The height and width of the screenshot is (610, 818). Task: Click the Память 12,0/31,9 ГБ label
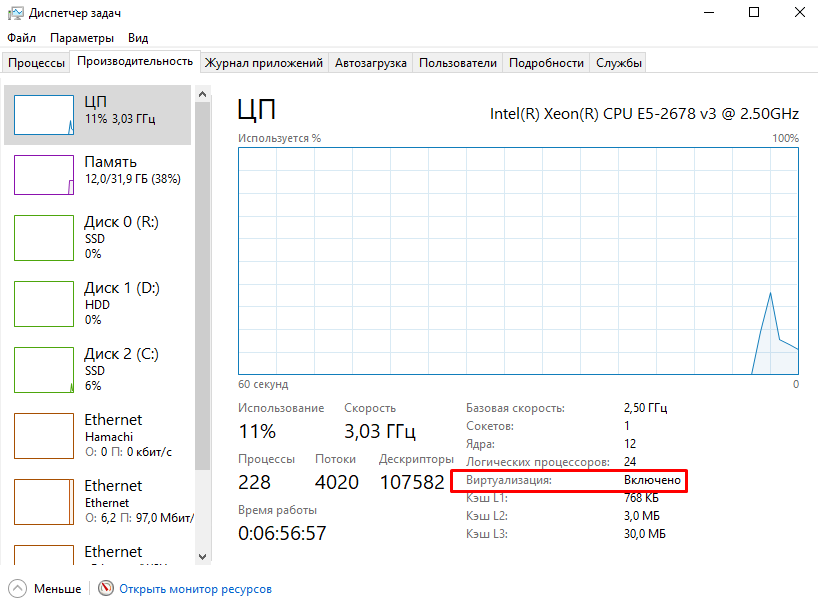coord(133,170)
